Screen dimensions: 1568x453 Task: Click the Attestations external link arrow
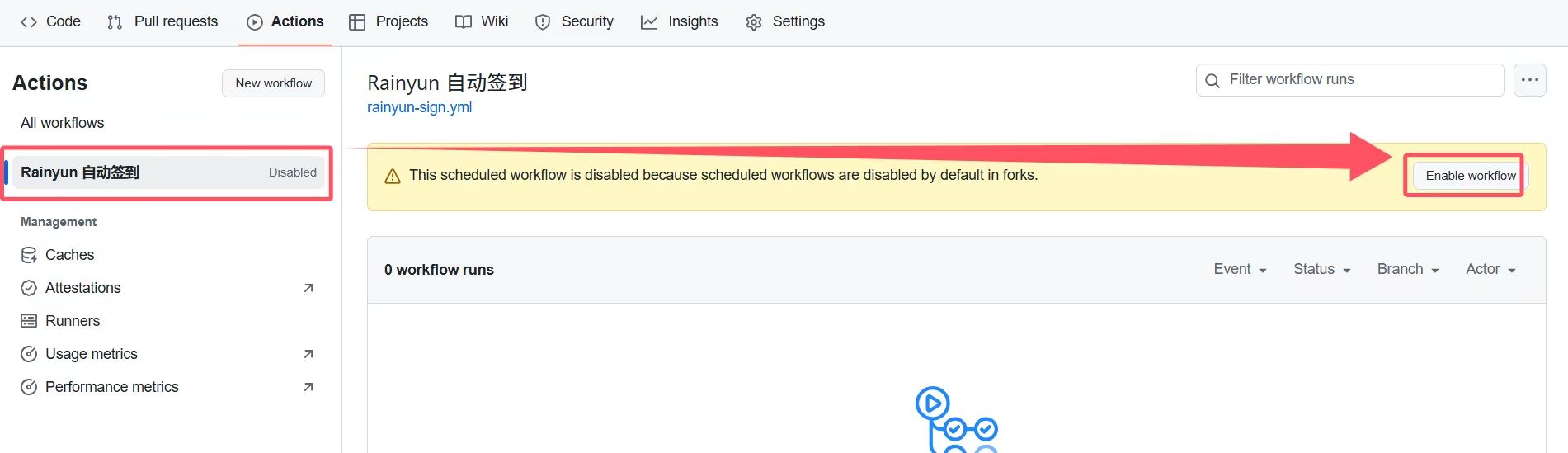[308, 288]
